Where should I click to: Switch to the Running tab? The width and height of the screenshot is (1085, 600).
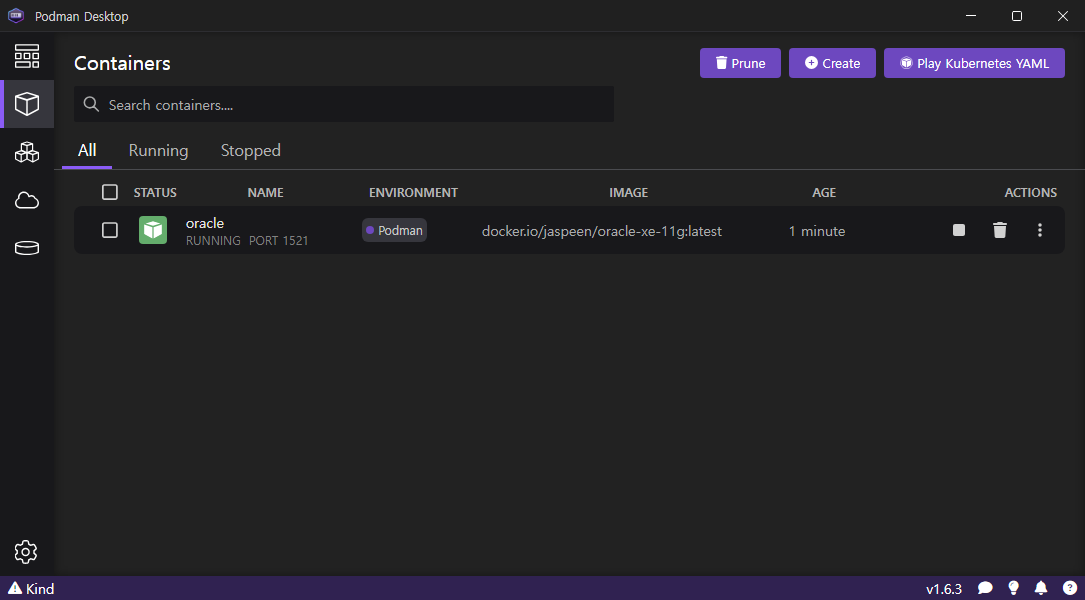(158, 150)
